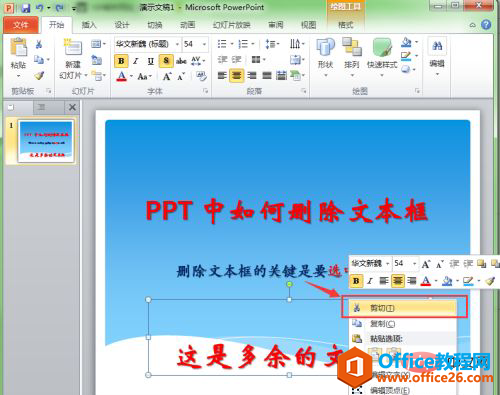
Task: Toggle Text Shadow (S) in ribbon
Action: pos(166,61)
